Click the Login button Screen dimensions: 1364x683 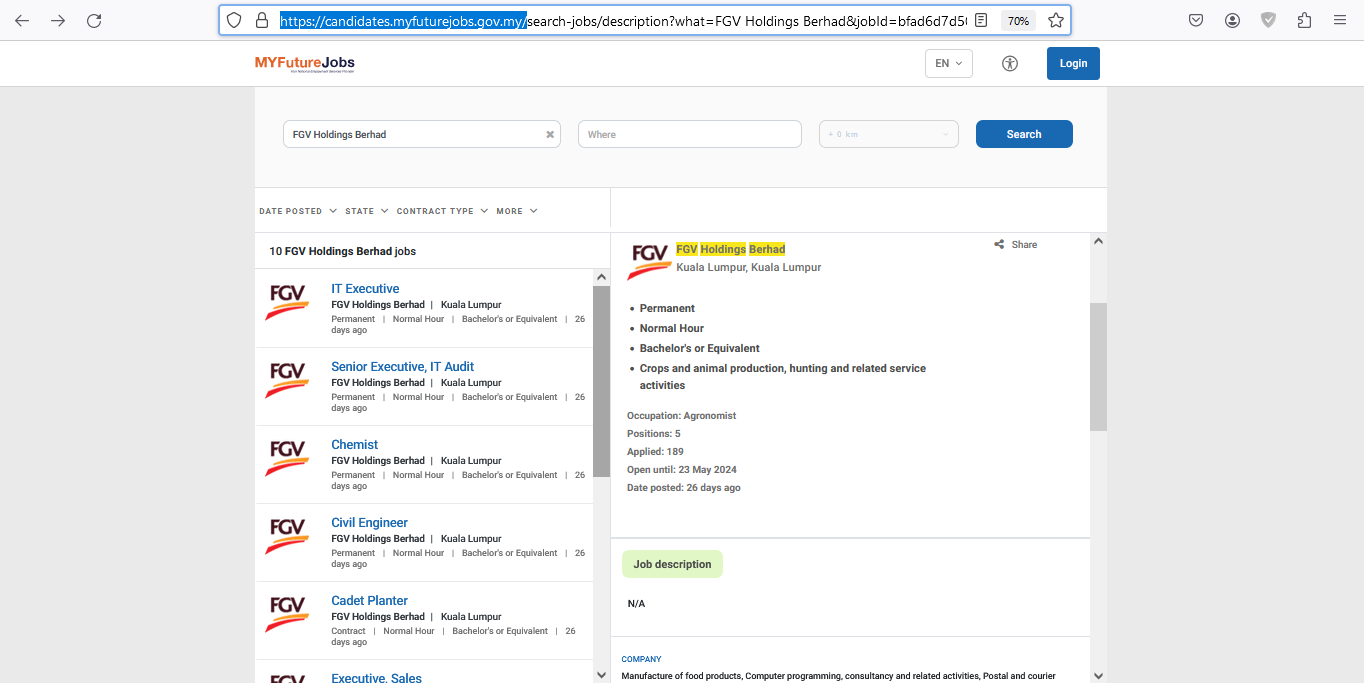1073,63
